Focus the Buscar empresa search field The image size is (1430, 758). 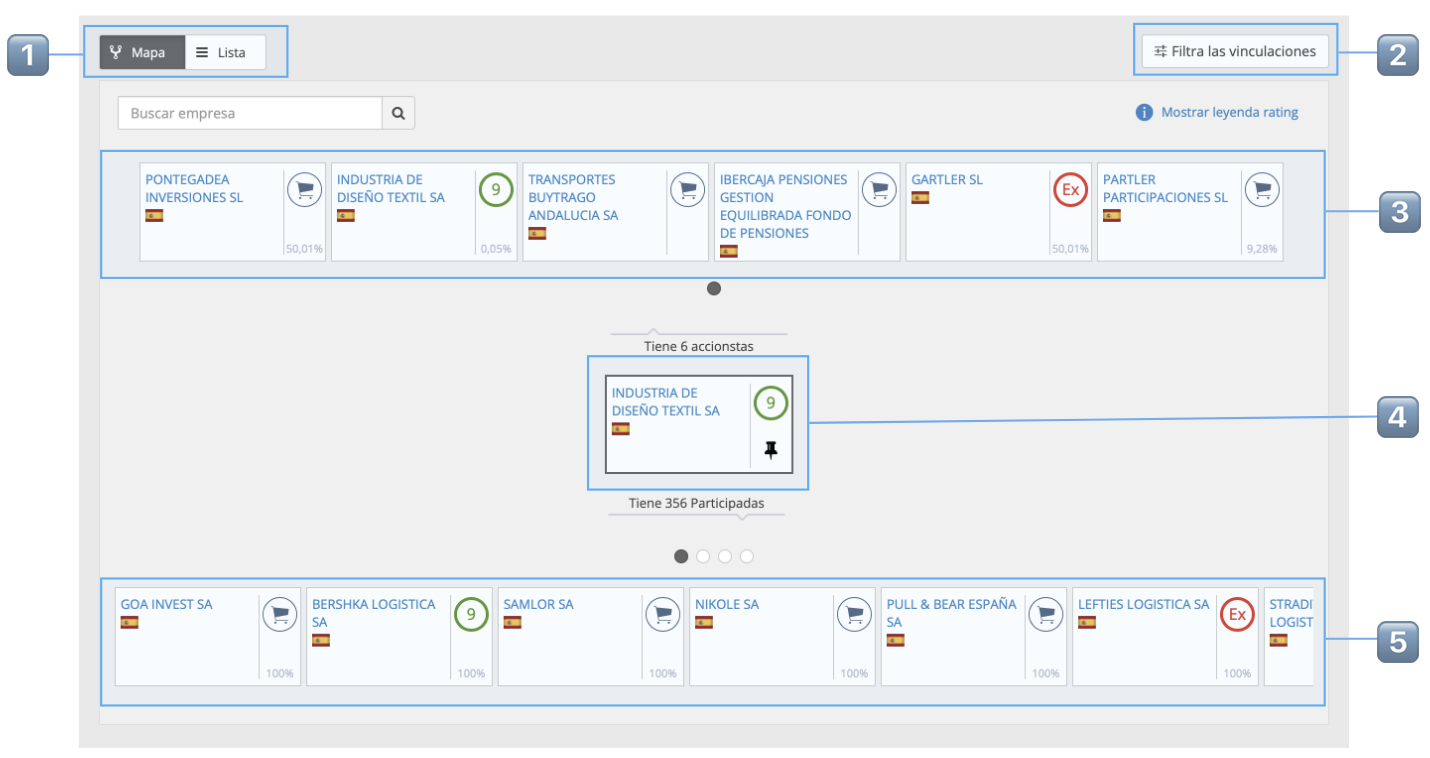(x=250, y=113)
